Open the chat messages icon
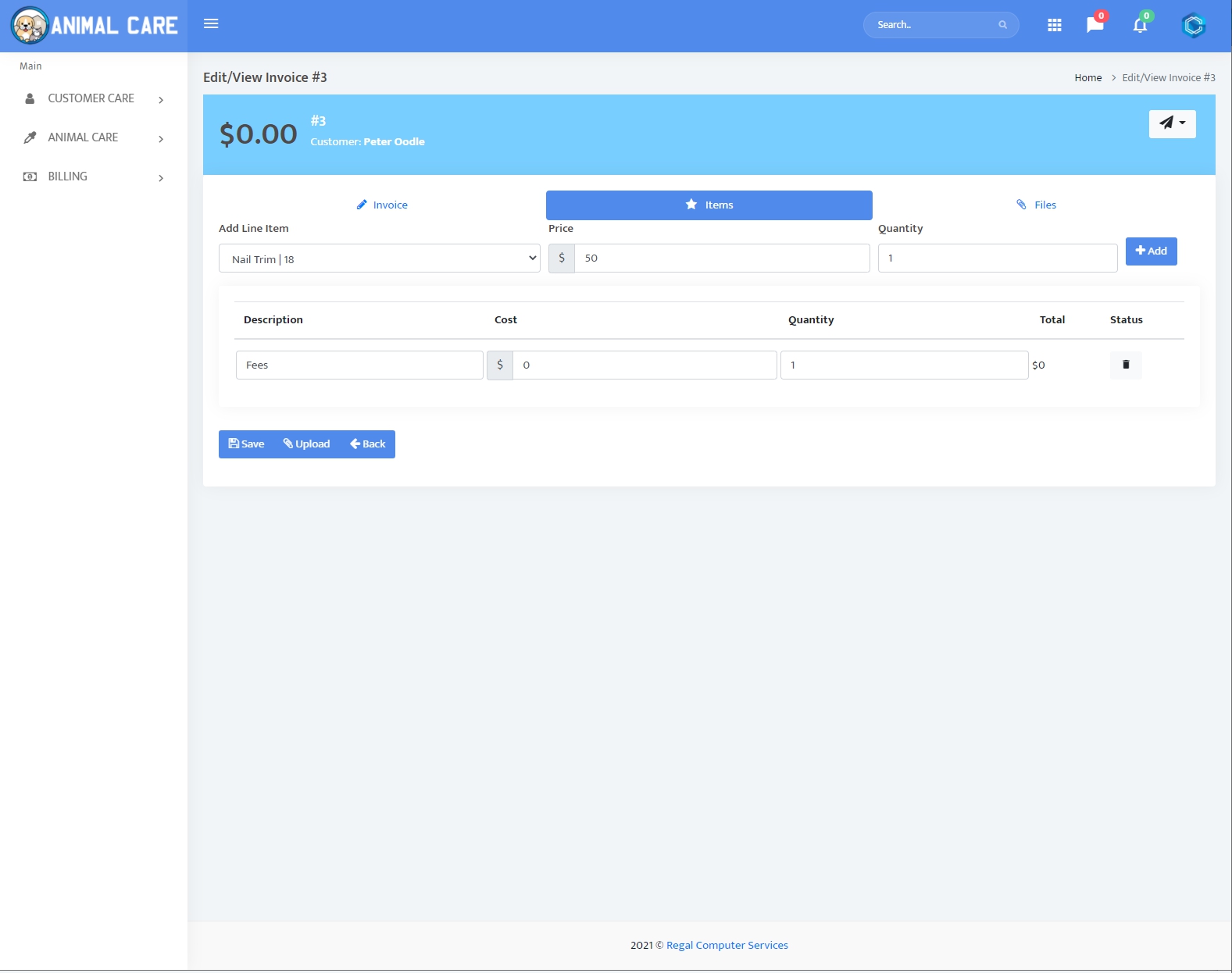This screenshot has height=973, width=1232. tap(1095, 25)
